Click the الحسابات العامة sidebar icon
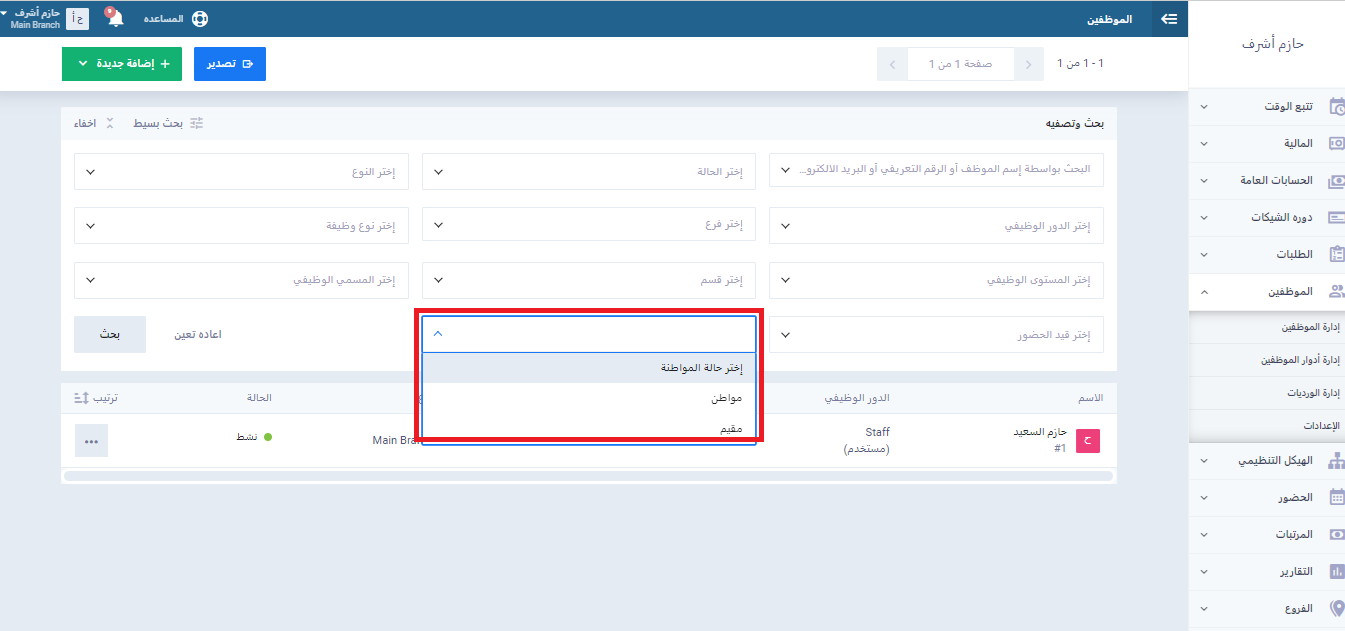Viewport: 1345px width, 631px height. tap(1336, 180)
